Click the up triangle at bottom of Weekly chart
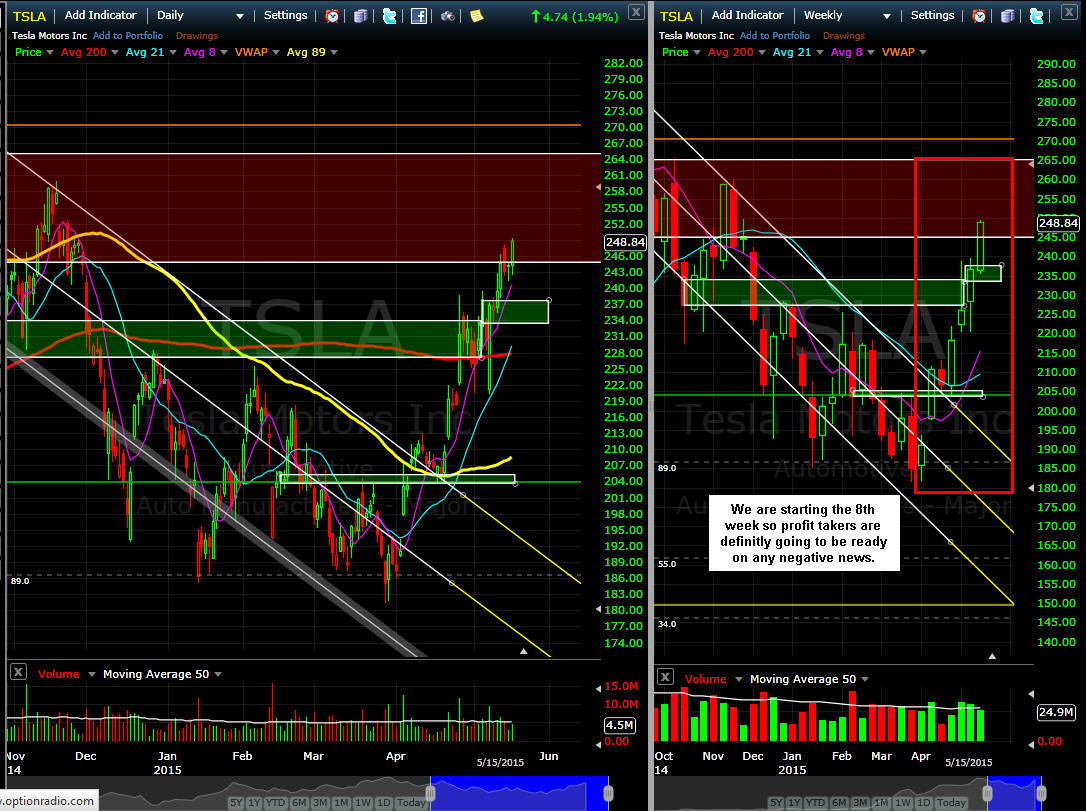This screenshot has width=1086, height=811. tap(992, 655)
